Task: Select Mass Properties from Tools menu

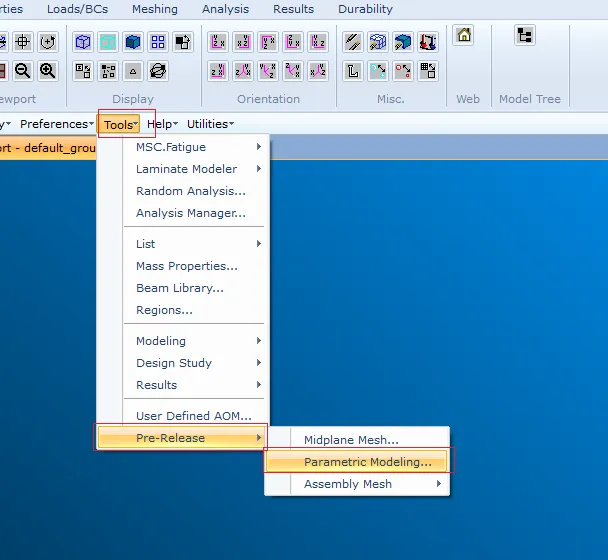Action: click(x=187, y=266)
